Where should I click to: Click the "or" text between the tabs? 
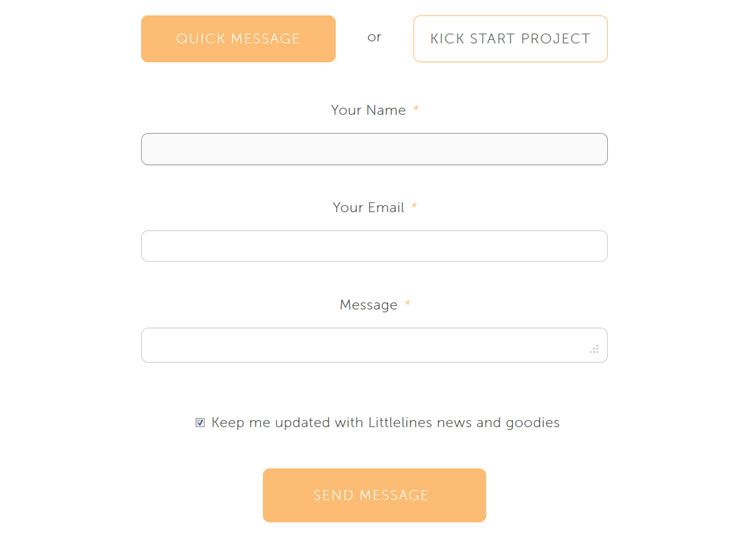click(x=374, y=37)
